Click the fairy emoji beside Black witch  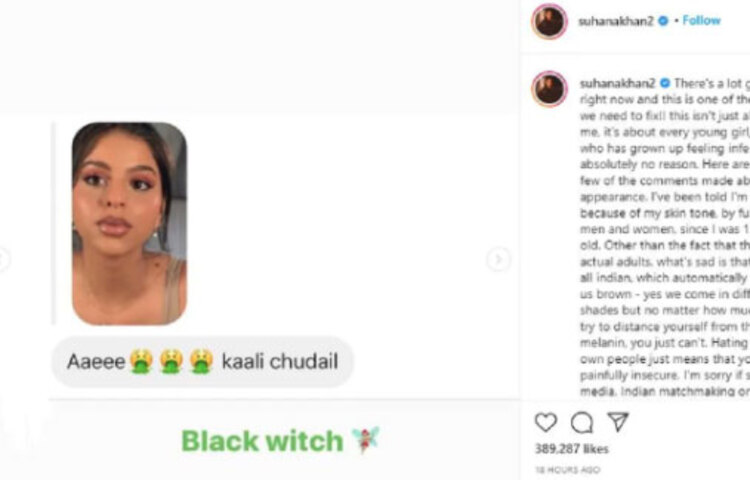pyautogui.click(x=365, y=440)
